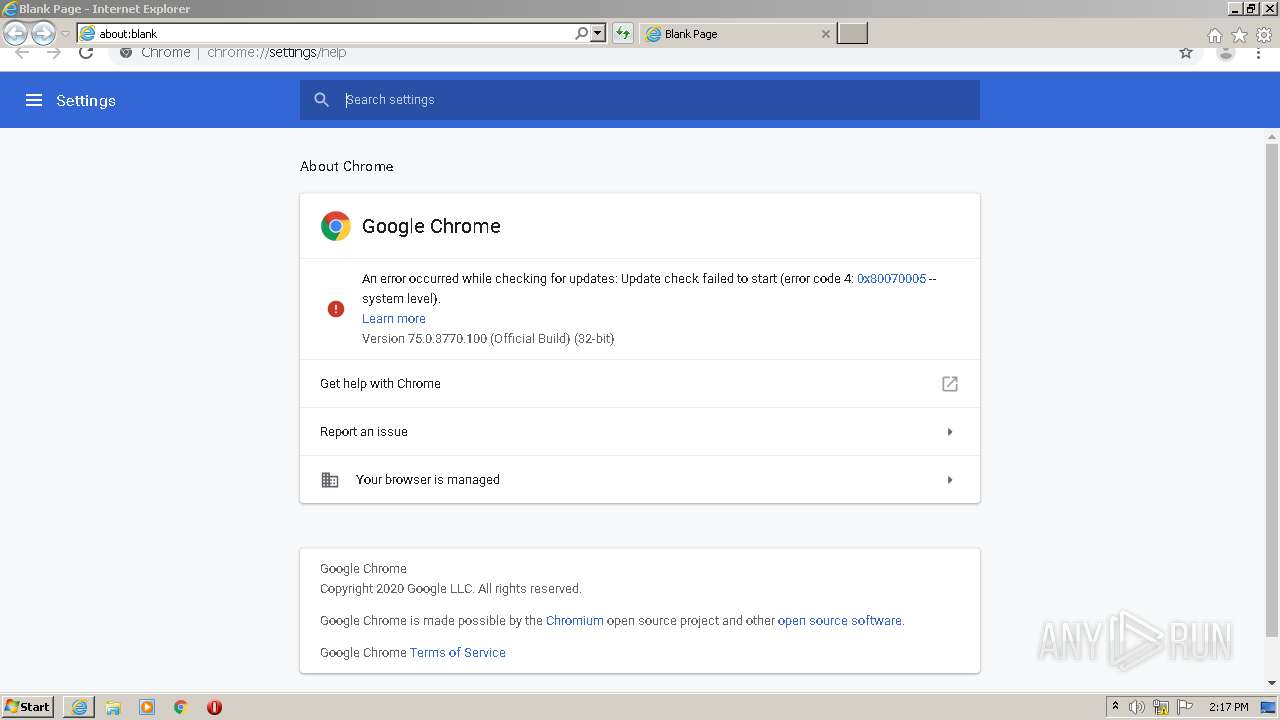
Task: Switch to Chrome from the taskbar
Action: coord(181,707)
